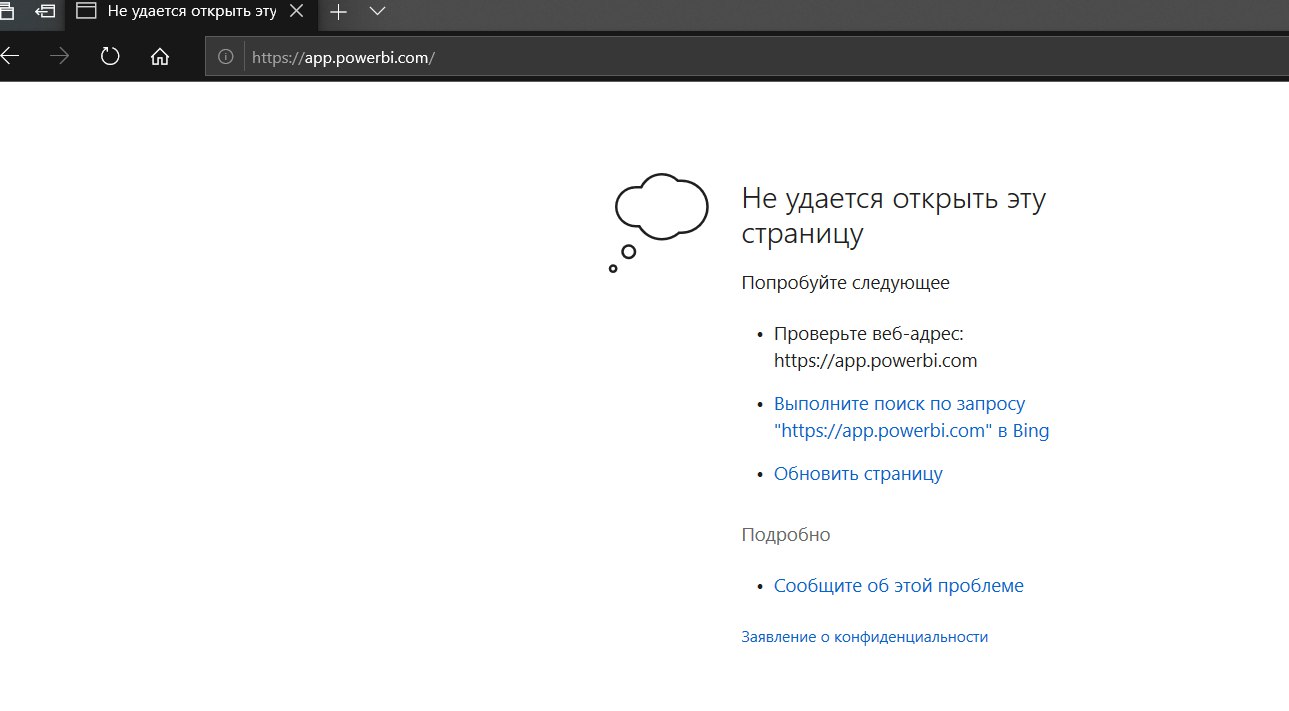Open "Заявление о конфиденциальности" link
This screenshot has height=711, width=1289.
pos(864,637)
